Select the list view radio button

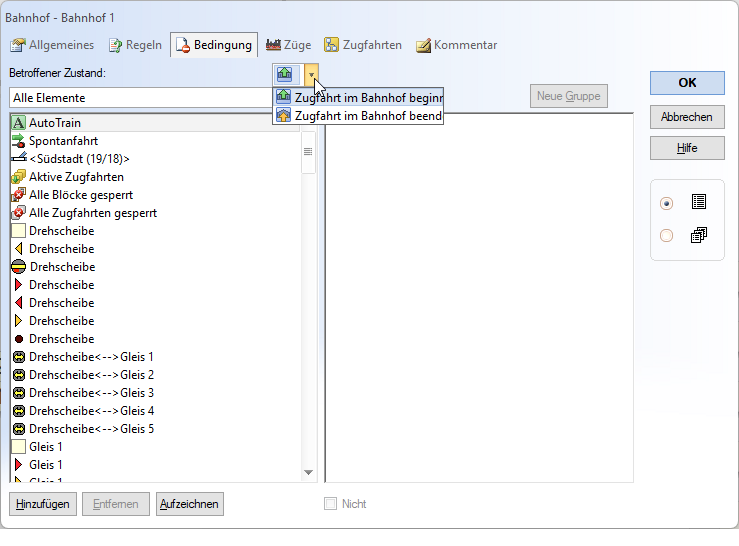click(667, 203)
